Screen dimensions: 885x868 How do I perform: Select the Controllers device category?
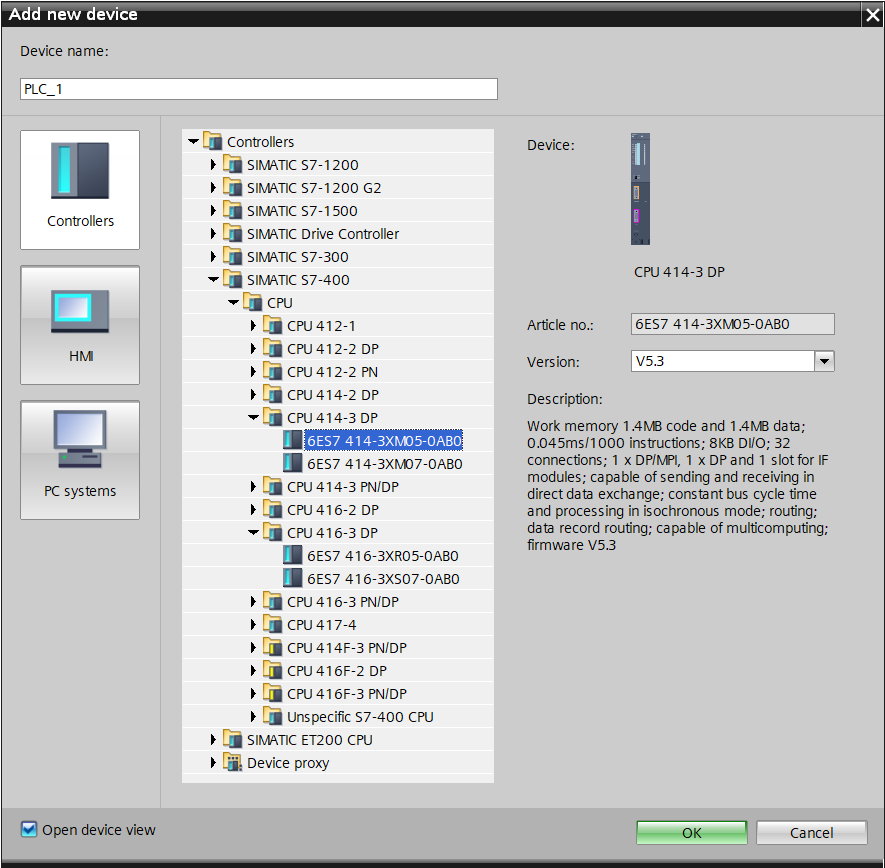tap(80, 190)
